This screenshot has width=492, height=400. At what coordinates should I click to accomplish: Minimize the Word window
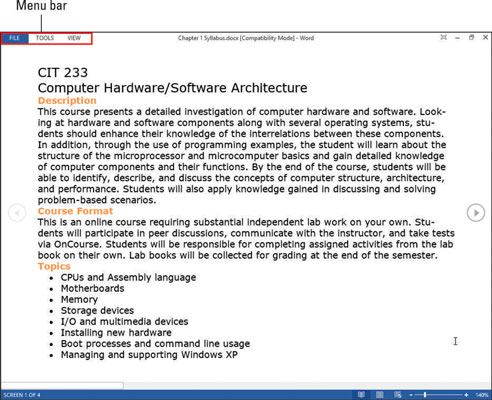pyautogui.click(x=458, y=38)
